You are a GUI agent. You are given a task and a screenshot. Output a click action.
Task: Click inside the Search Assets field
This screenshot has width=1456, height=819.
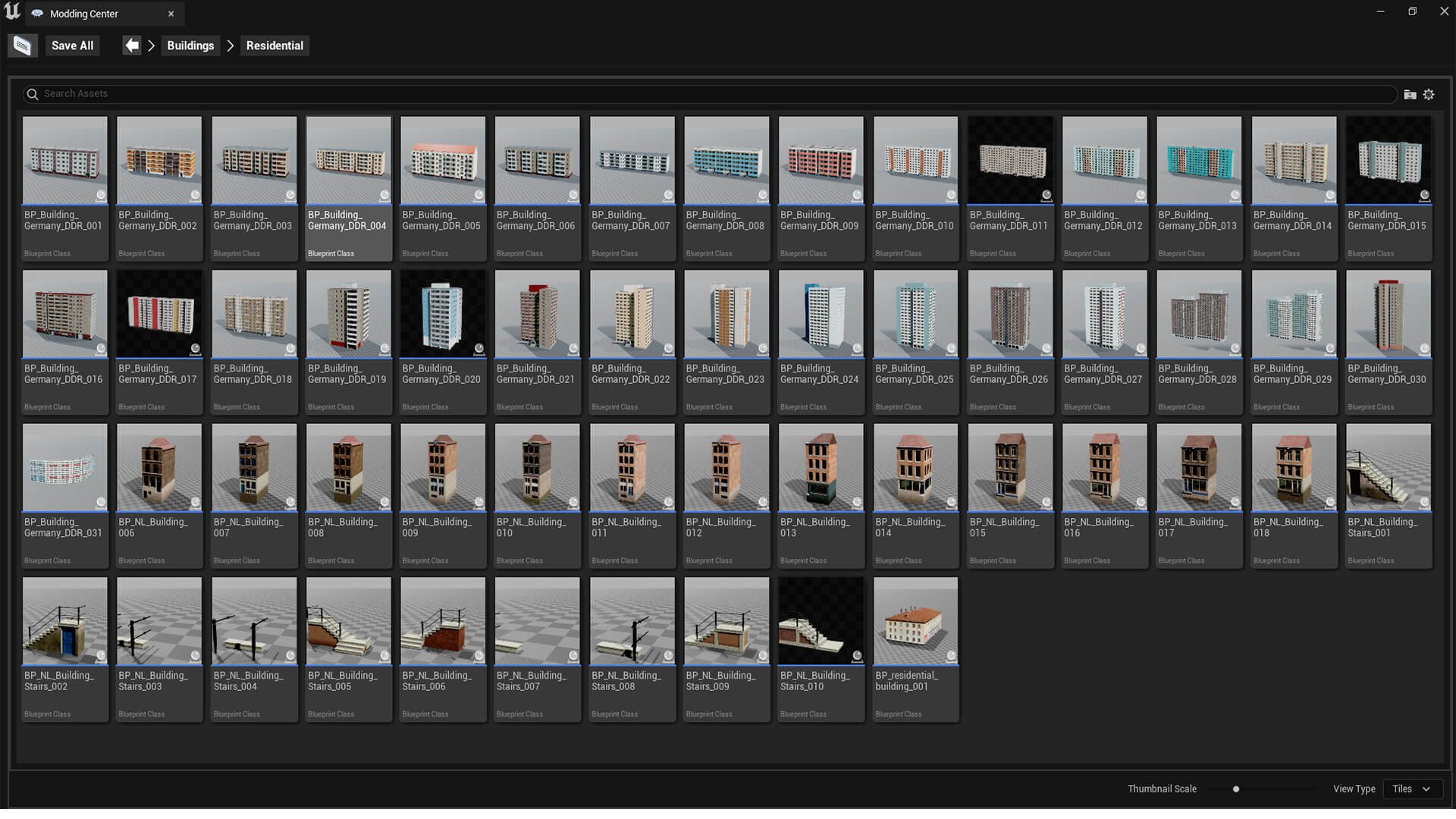pos(303,94)
